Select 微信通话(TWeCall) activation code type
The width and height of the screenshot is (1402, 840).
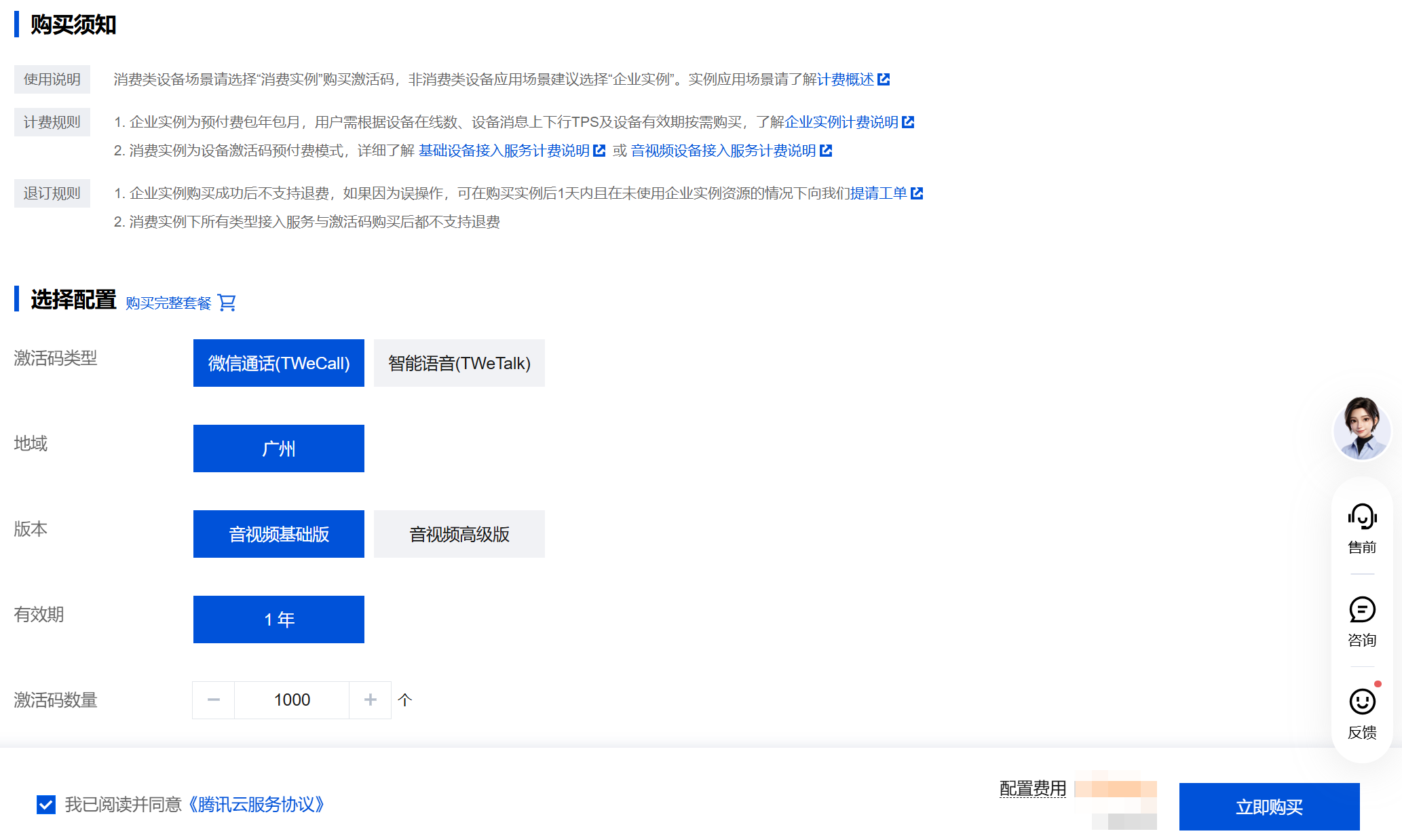[279, 363]
